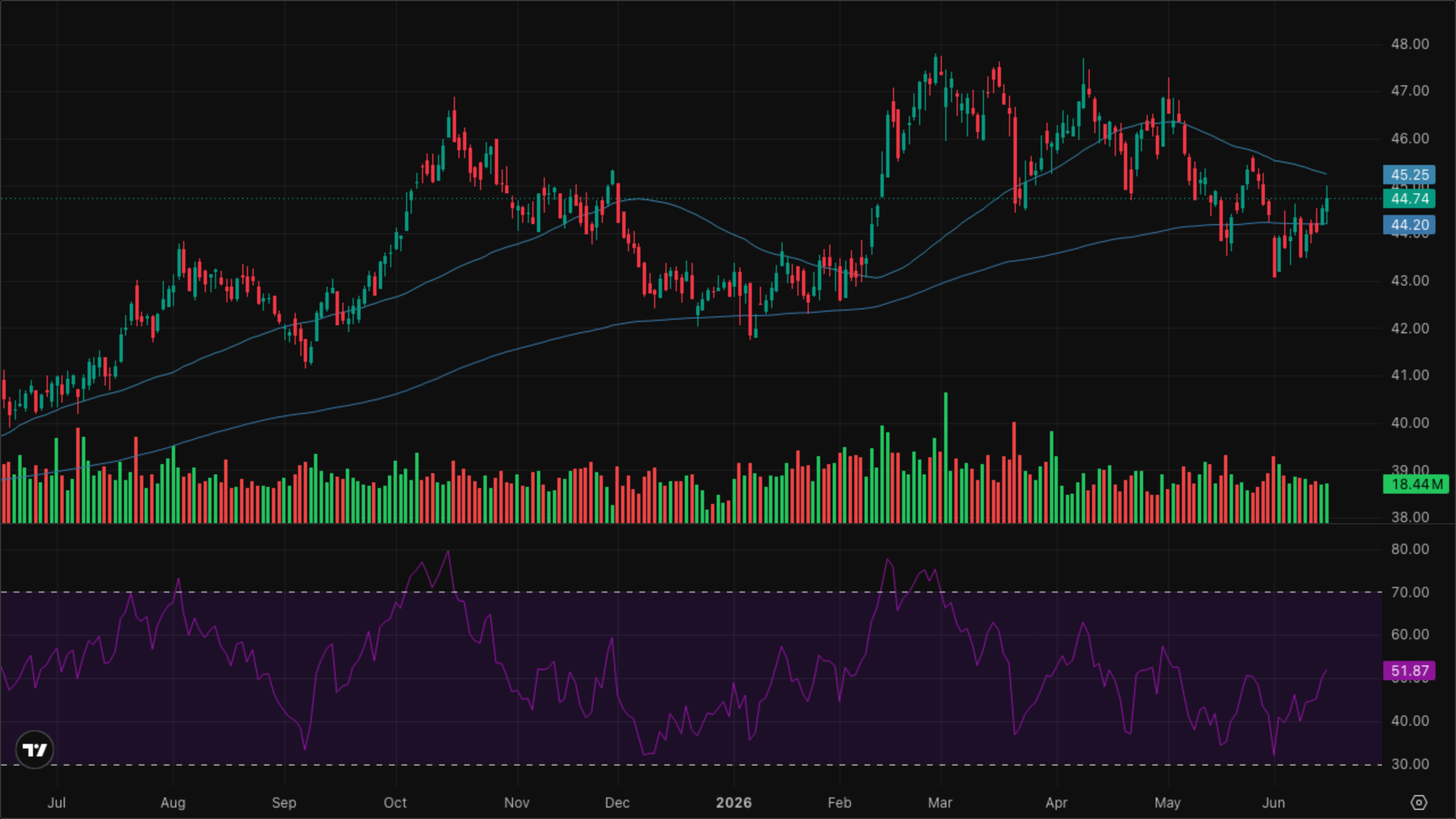Image resolution: width=1456 pixels, height=819 pixels.
Task: Select the Aug label on the time axis
Action: (x=173, y=803)
